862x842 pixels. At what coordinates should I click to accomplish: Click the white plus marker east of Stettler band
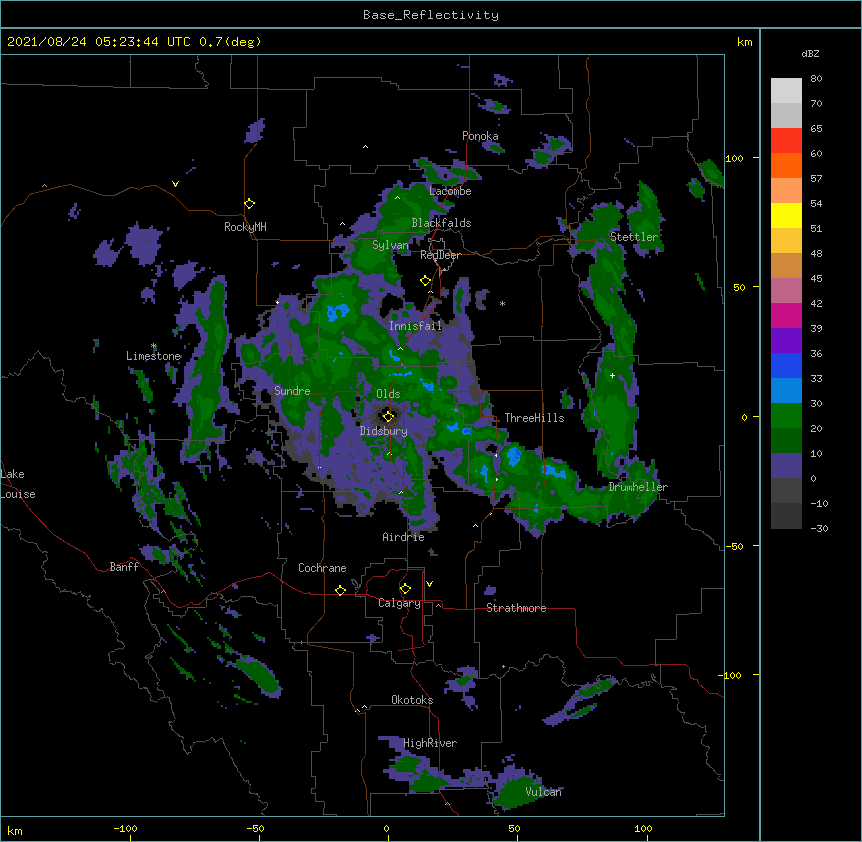612,375
